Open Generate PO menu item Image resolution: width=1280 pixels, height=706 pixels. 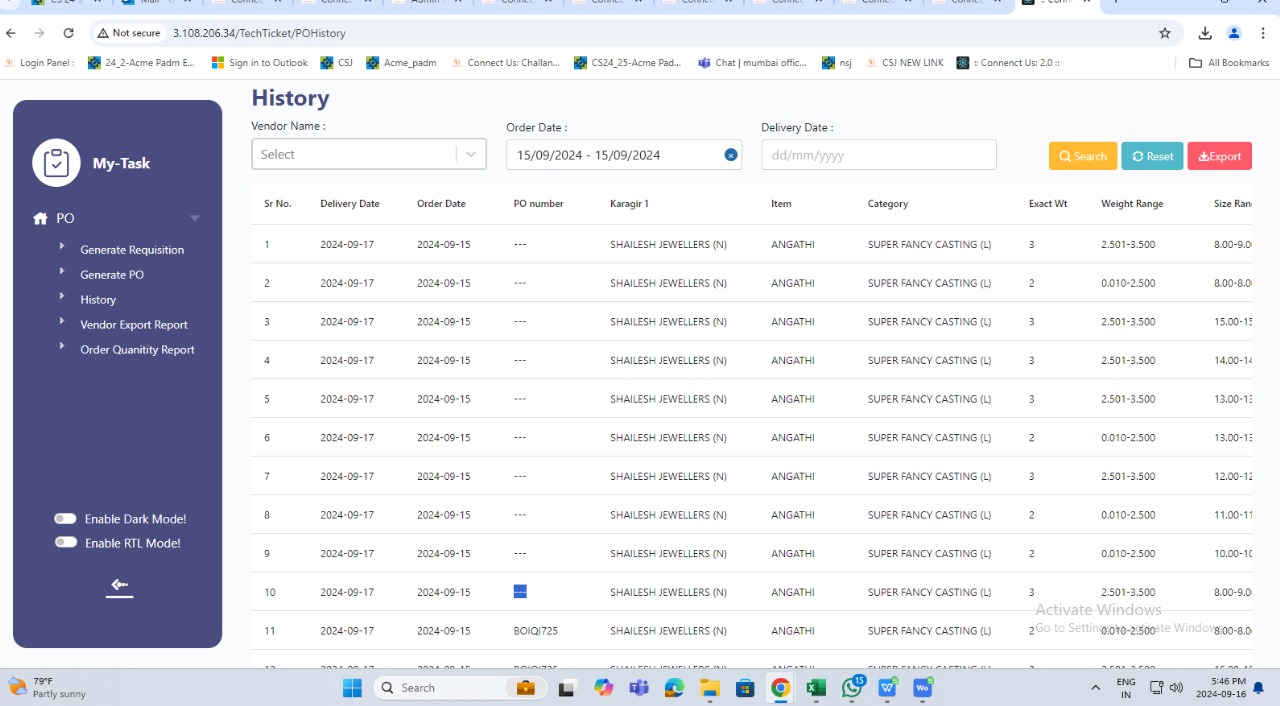pyautogui.click(x=112, y=275)
